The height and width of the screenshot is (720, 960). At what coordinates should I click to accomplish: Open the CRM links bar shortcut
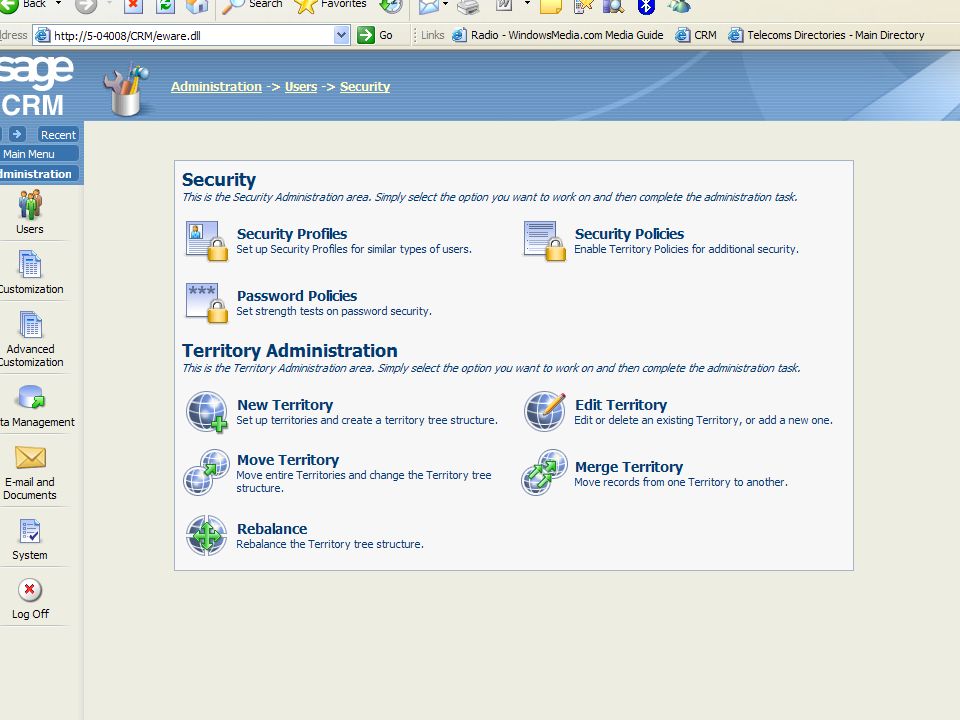[696, 35]
